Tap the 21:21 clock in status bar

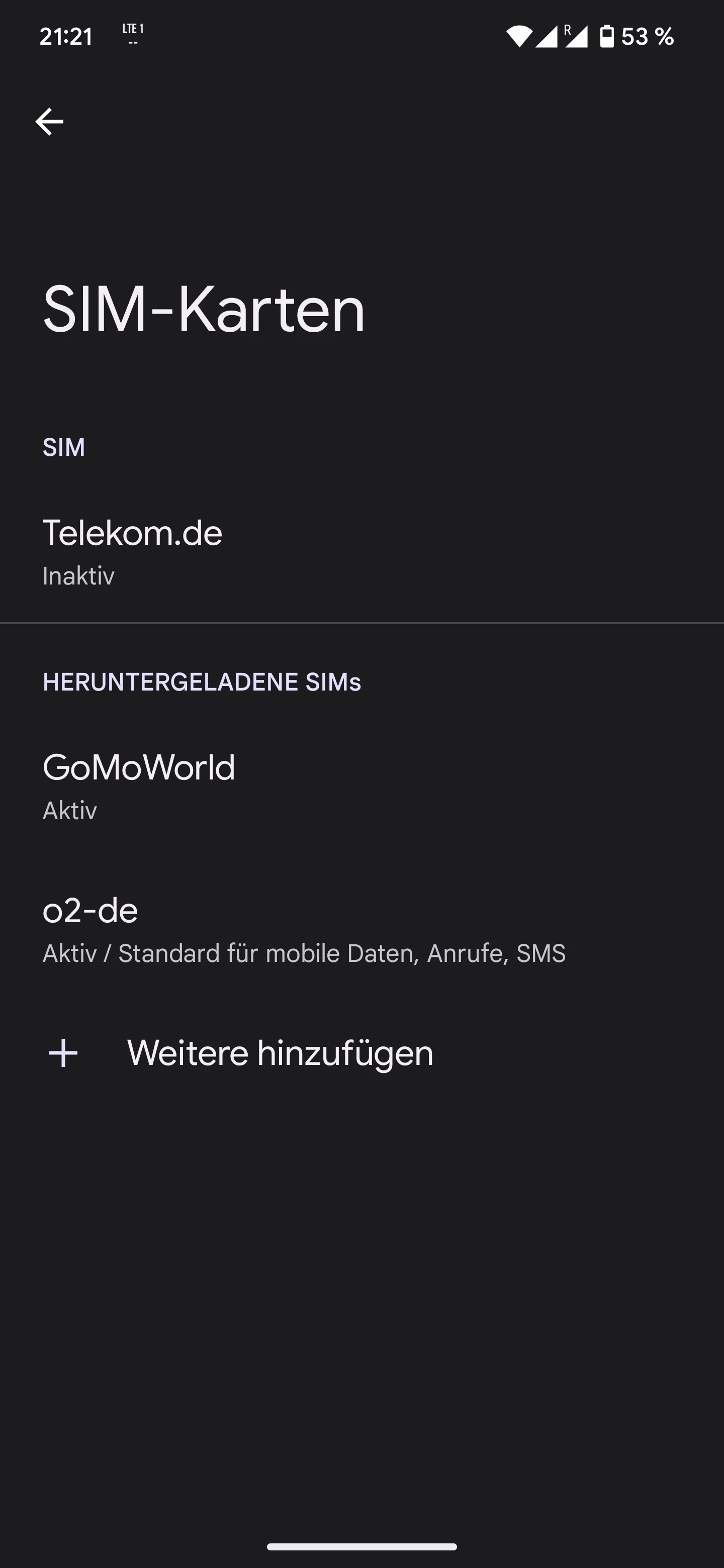[x=66, y=37]
